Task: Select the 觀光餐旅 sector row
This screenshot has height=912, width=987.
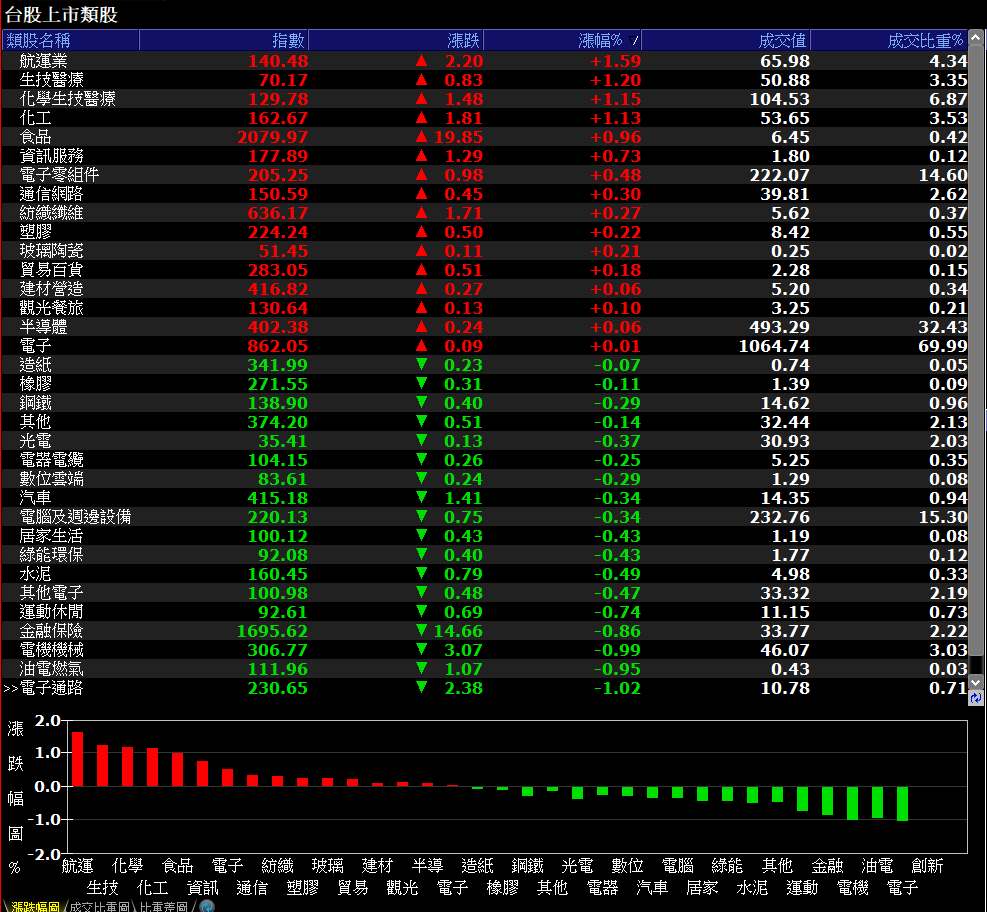Action: 485,308
